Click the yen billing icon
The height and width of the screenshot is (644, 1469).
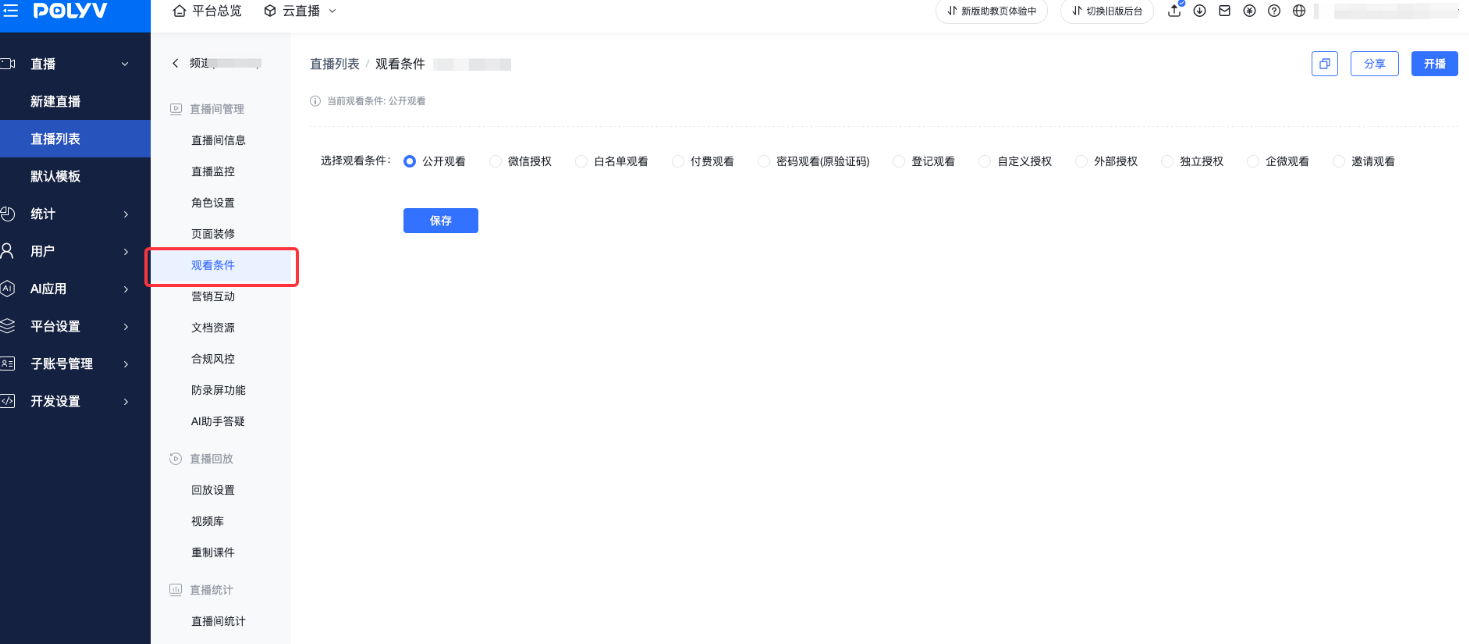click(x=1249, y=11)
